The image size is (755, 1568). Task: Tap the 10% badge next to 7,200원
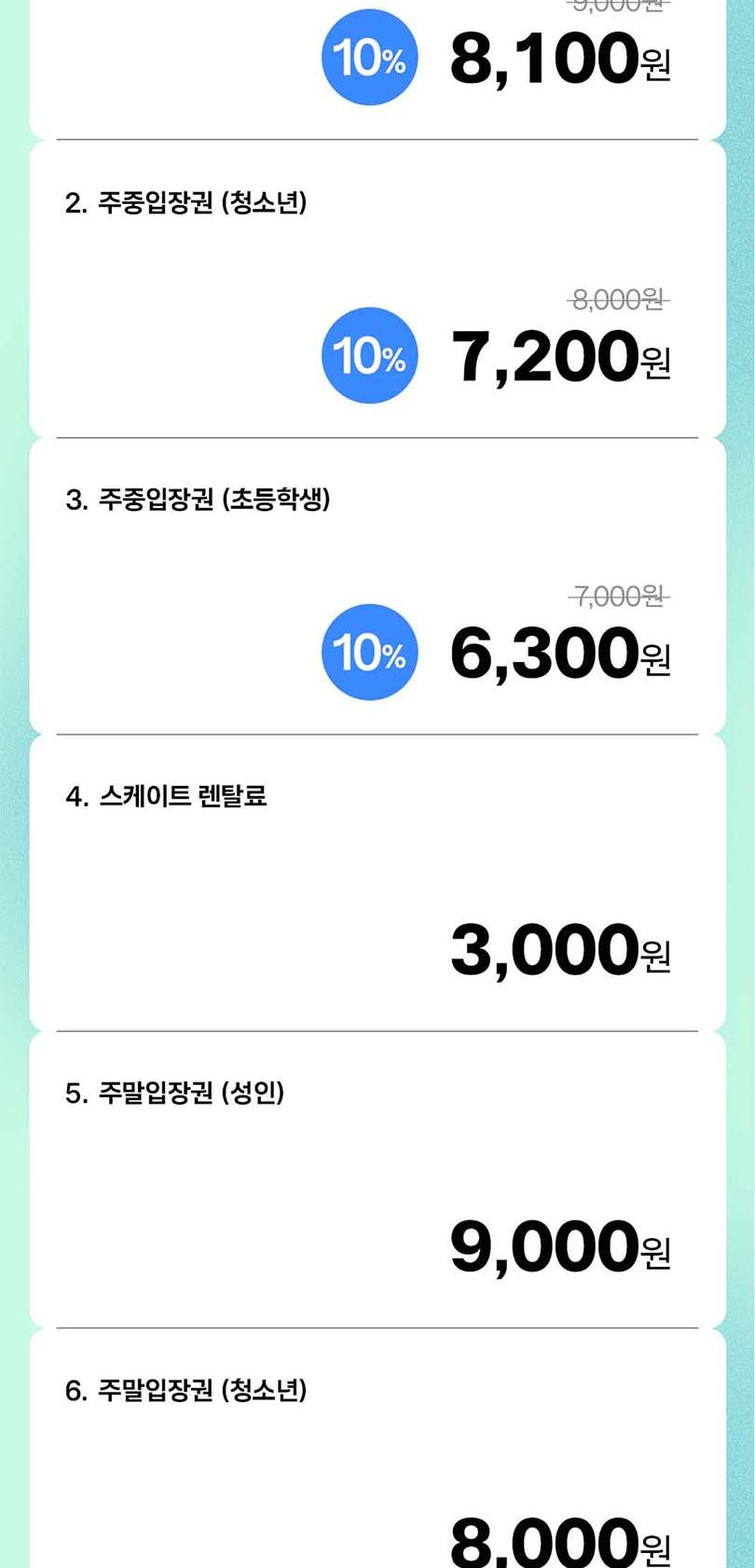(x=370, y=355)
